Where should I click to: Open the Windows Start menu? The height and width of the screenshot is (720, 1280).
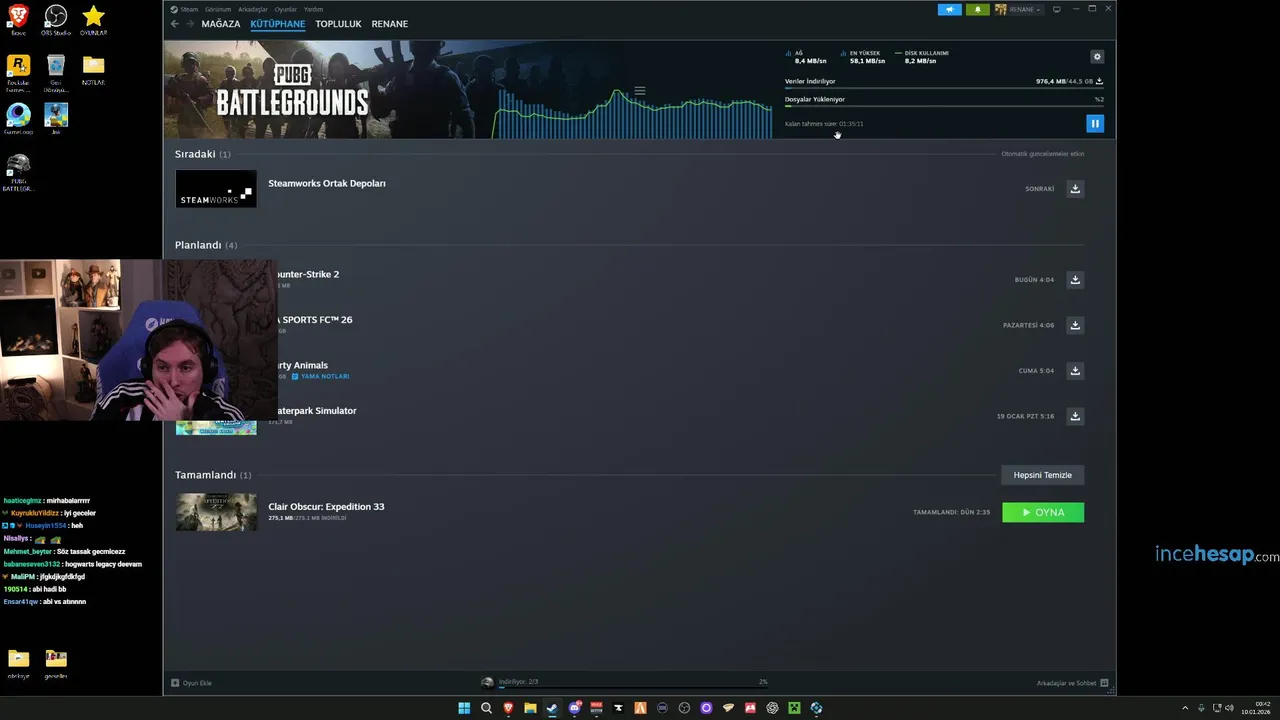[464, 708]
